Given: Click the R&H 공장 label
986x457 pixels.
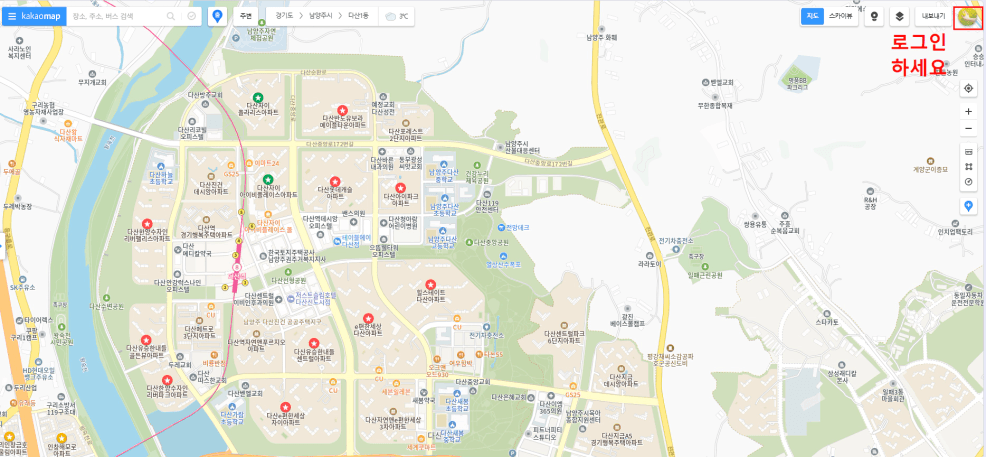Looking at the screenshot, I should 870,202.
